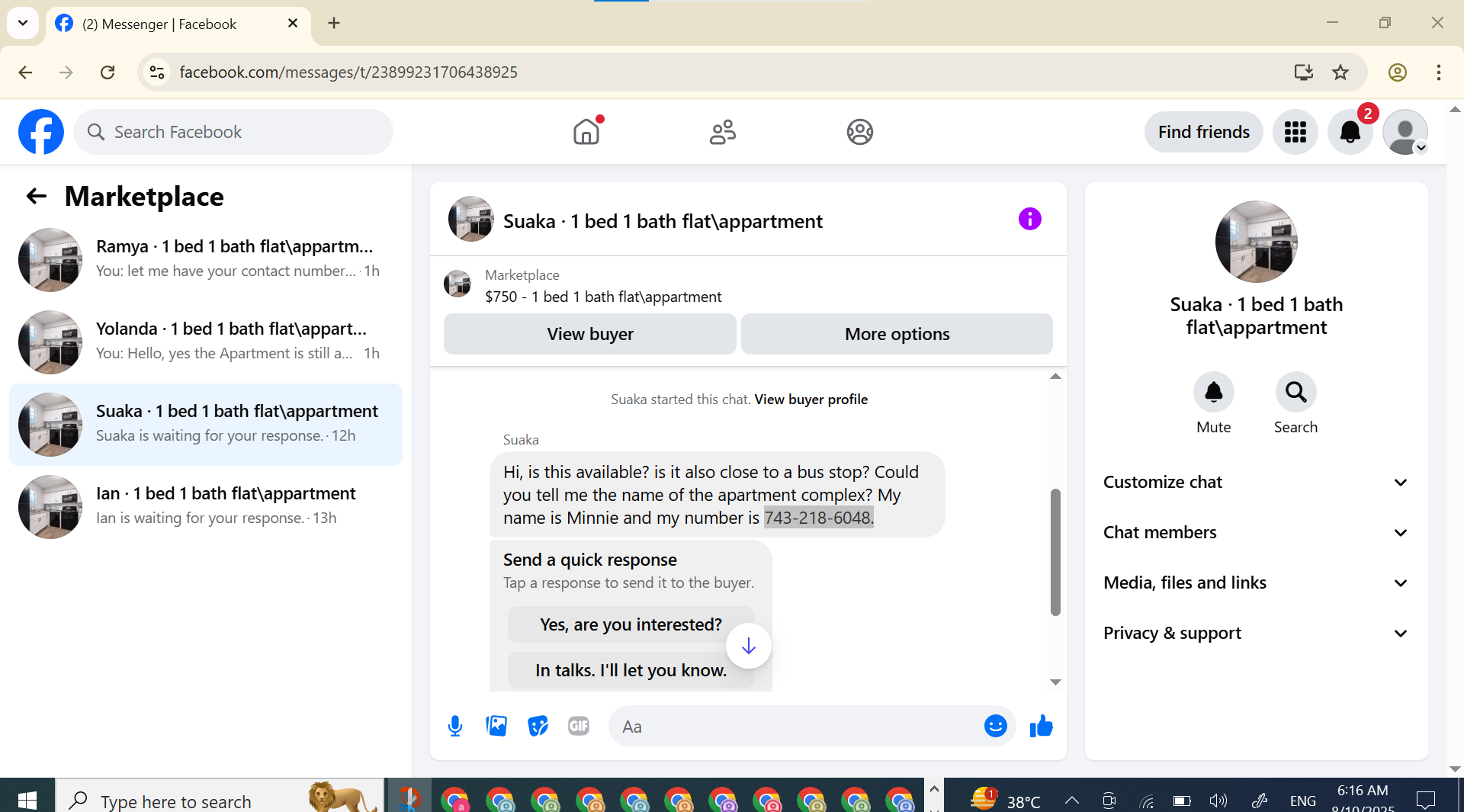Open Ian's 1 bed 1 bath conversation

206,506
